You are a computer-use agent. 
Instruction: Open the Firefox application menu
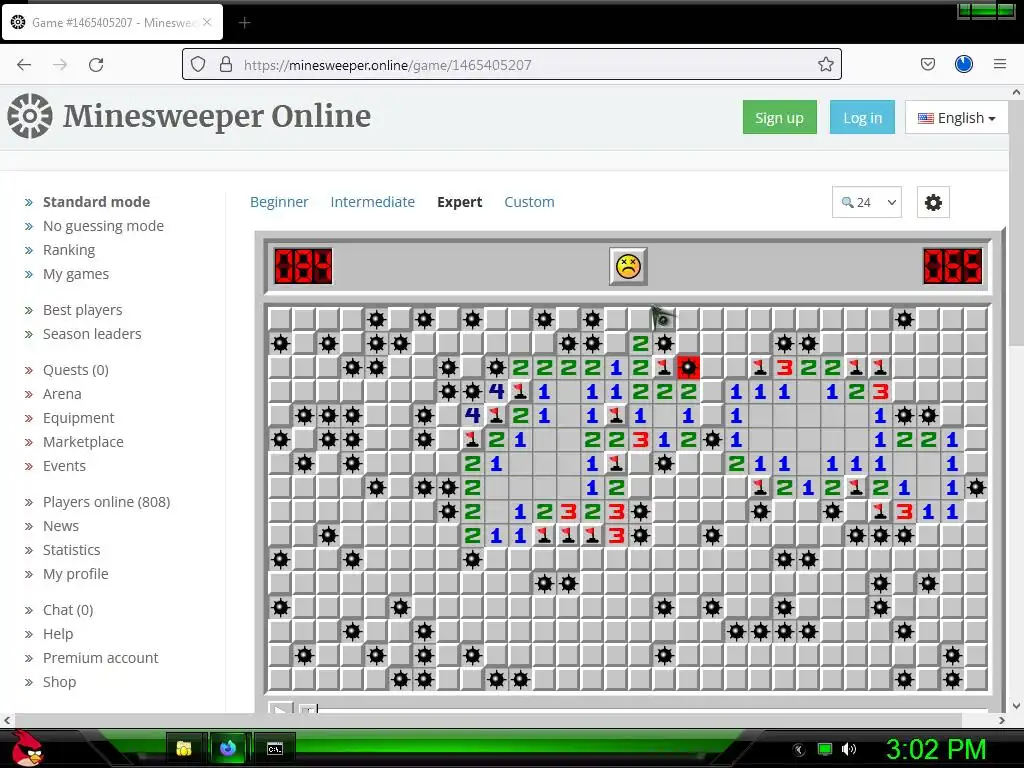[x=1000, y=64]
